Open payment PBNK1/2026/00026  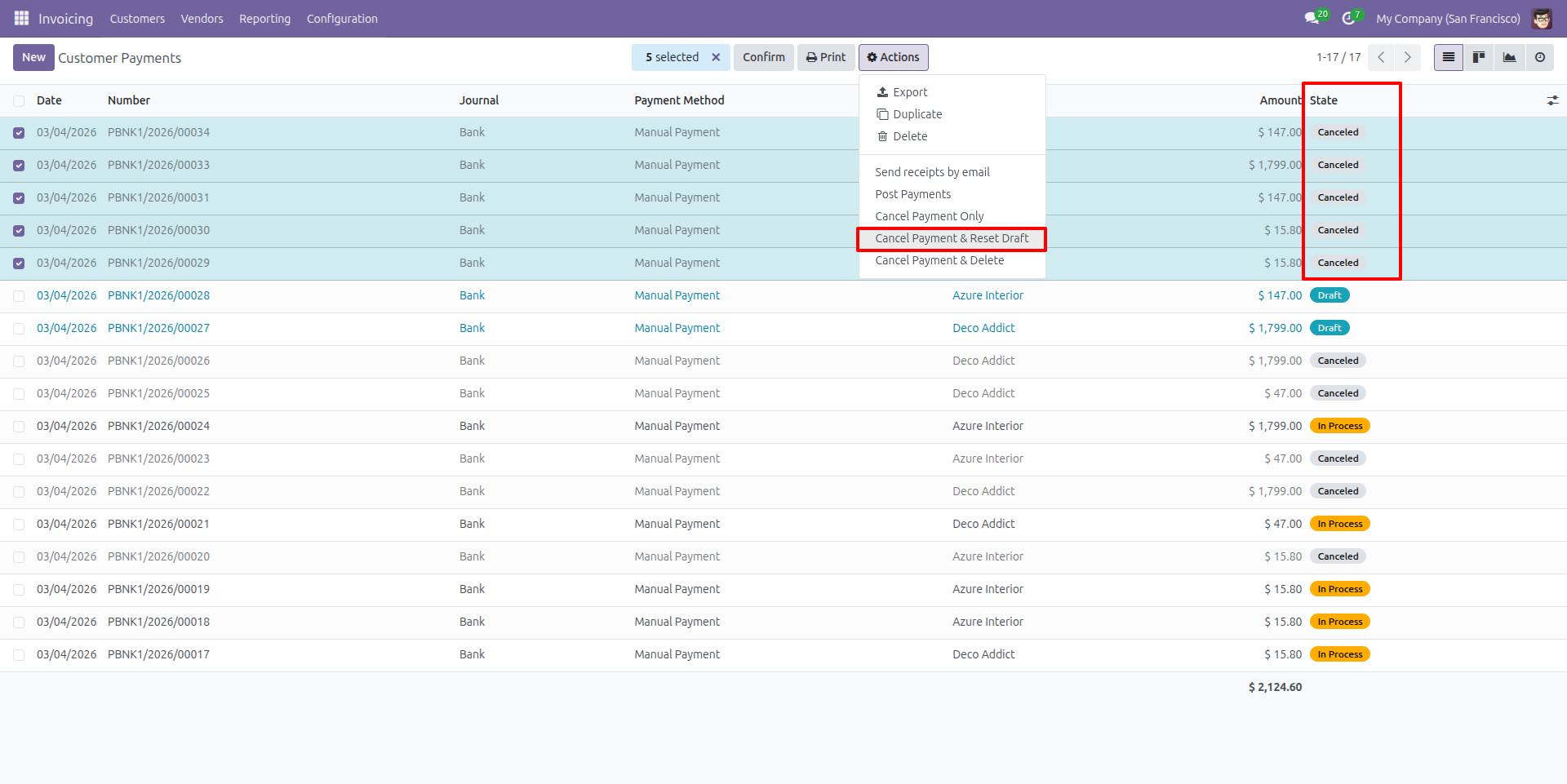pos(158,361)
